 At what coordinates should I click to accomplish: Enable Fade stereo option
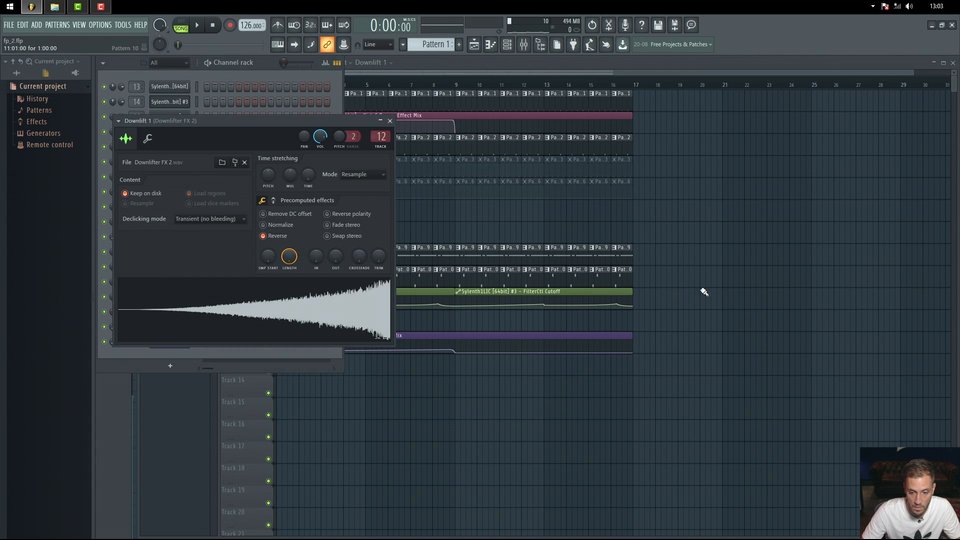click(x=342, y=225)
